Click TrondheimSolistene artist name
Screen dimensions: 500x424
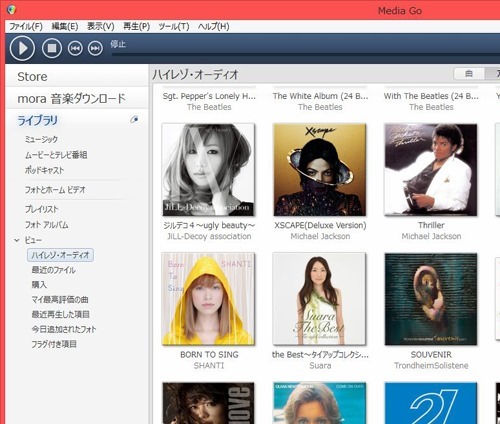point(431,366)
